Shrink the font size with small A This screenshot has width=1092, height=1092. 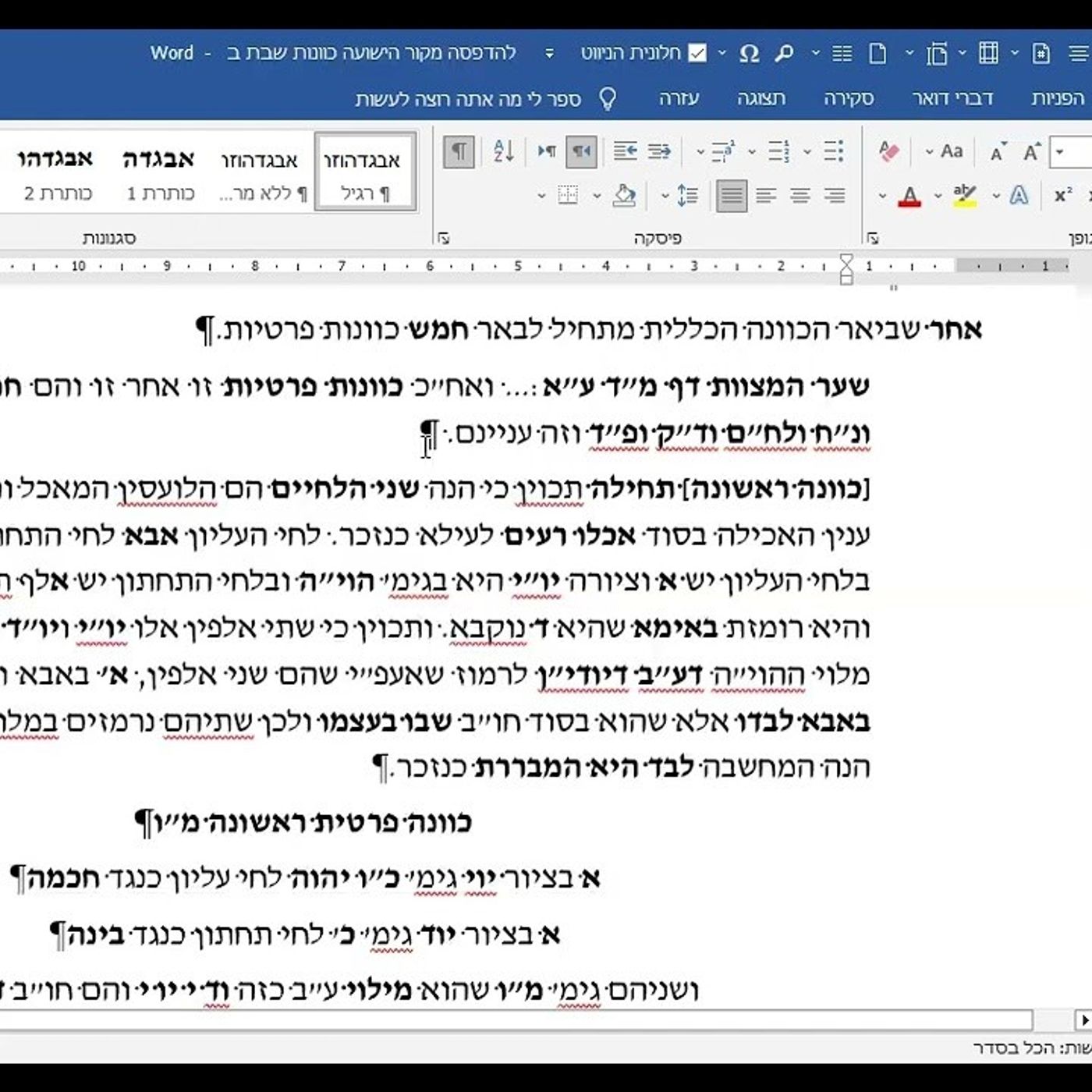coord(998,152)
